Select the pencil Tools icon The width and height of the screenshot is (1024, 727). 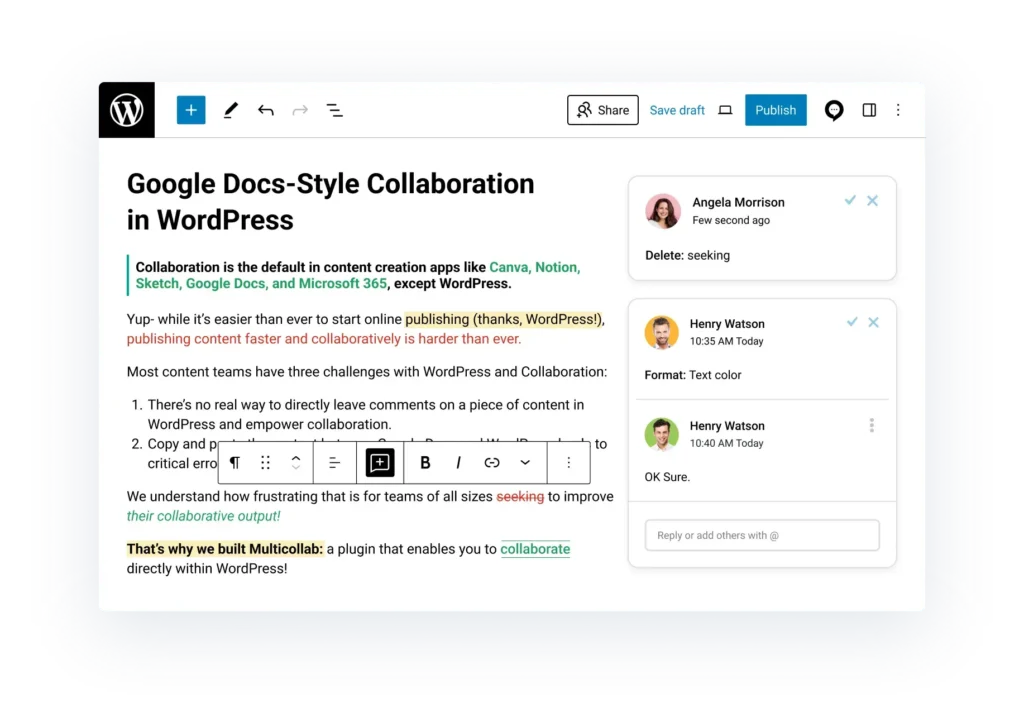click(x=231, y=110)
